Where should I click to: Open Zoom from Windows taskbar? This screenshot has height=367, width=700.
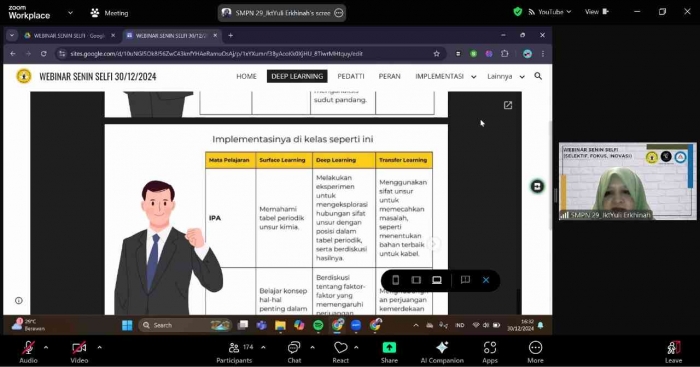(356, 325)
